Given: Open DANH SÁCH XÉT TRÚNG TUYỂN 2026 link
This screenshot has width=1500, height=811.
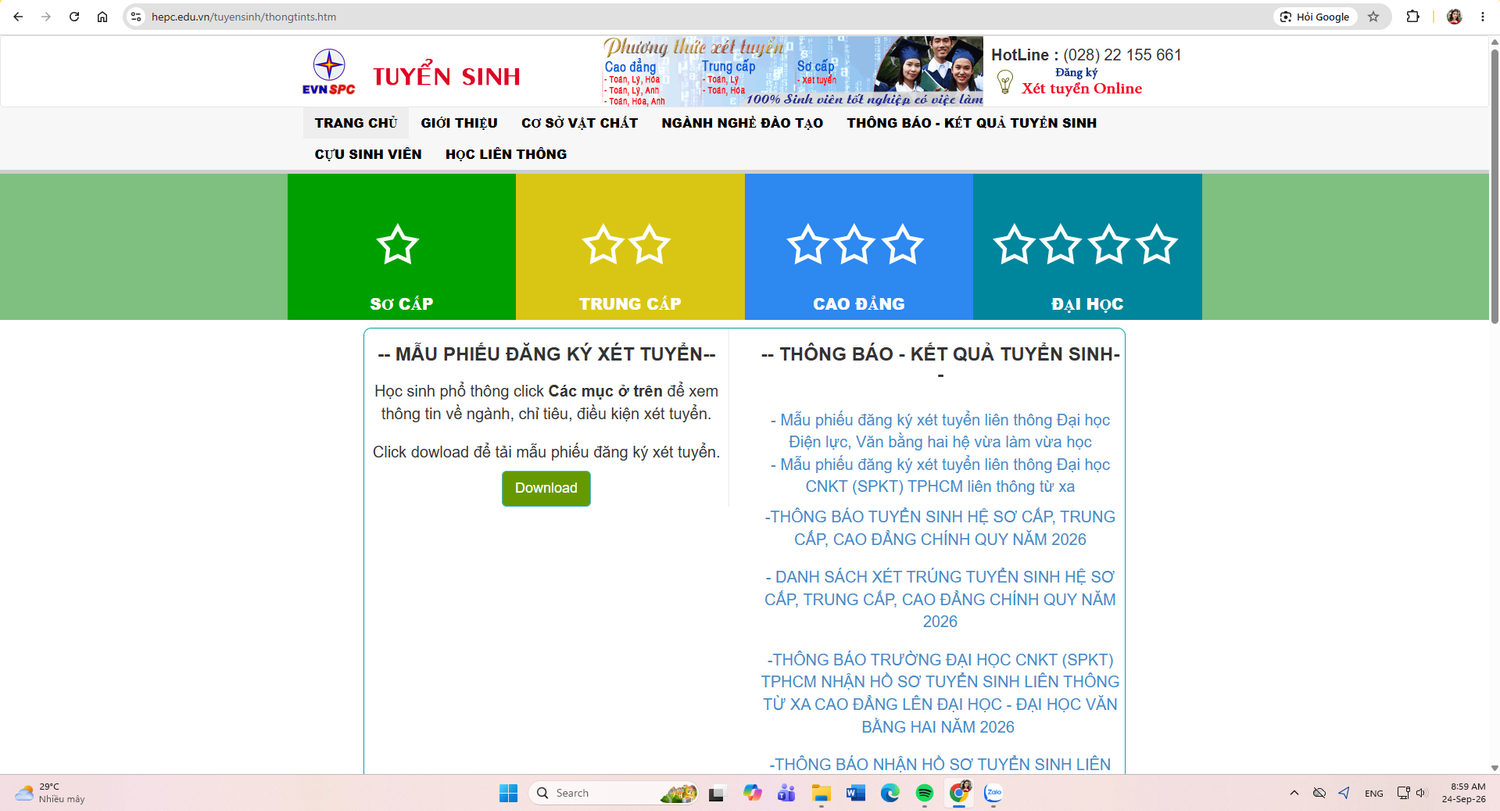Looking at the screenshot, I should [940, 599].
